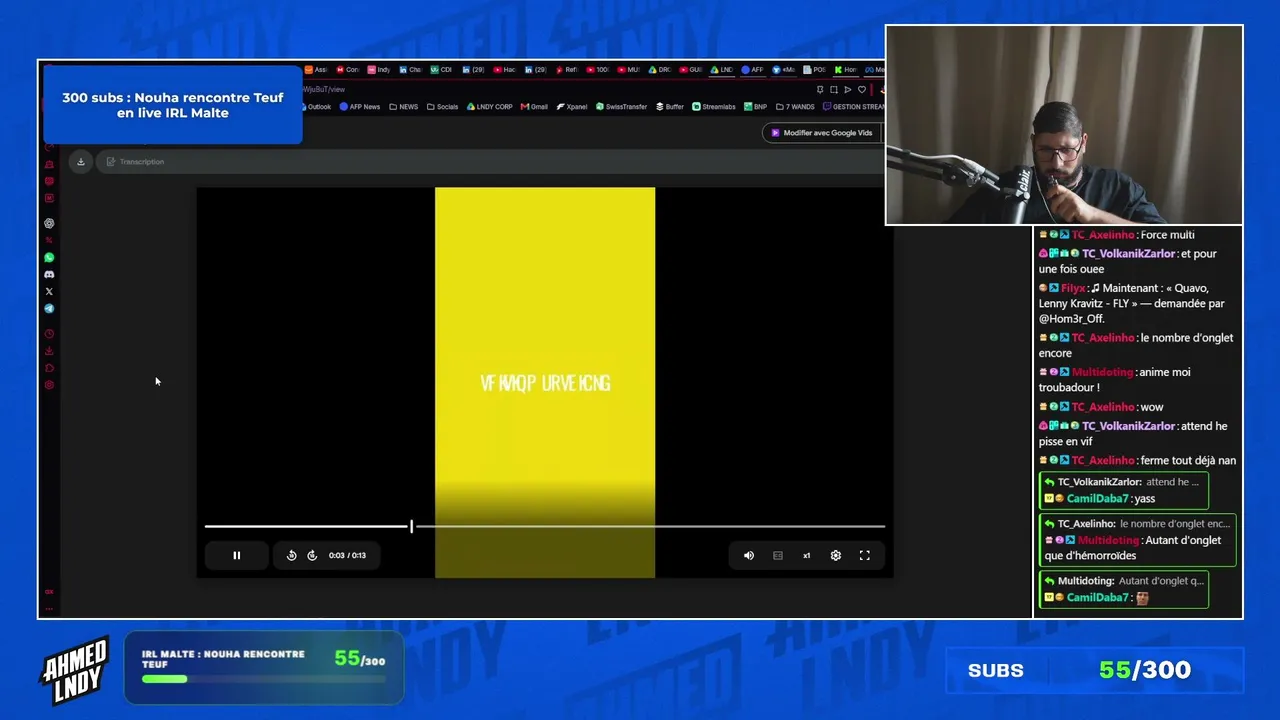Click the snapshot icon in address bar

(834, 89)
